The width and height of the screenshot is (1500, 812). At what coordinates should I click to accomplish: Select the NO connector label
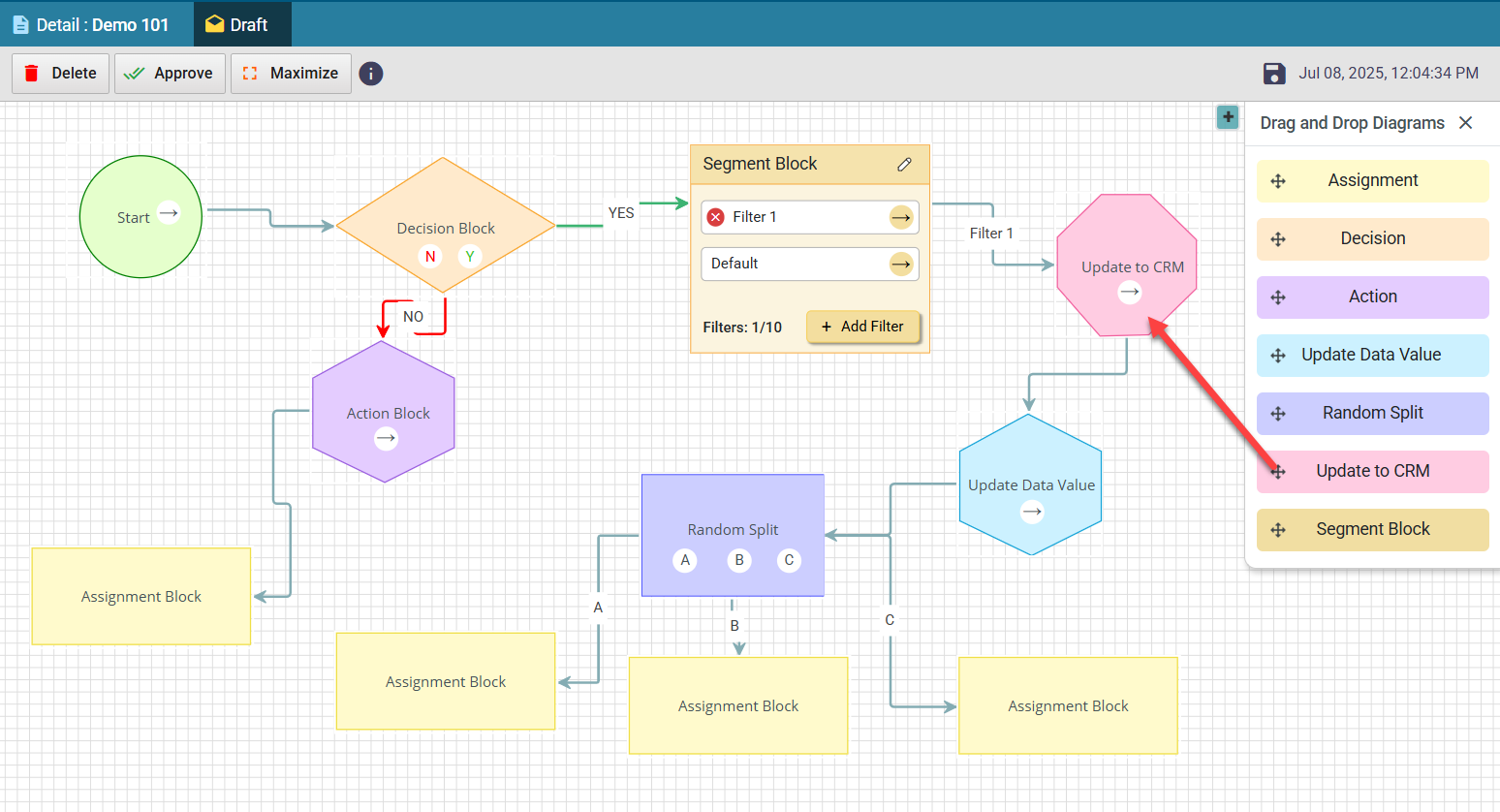[x=413, y=317]
